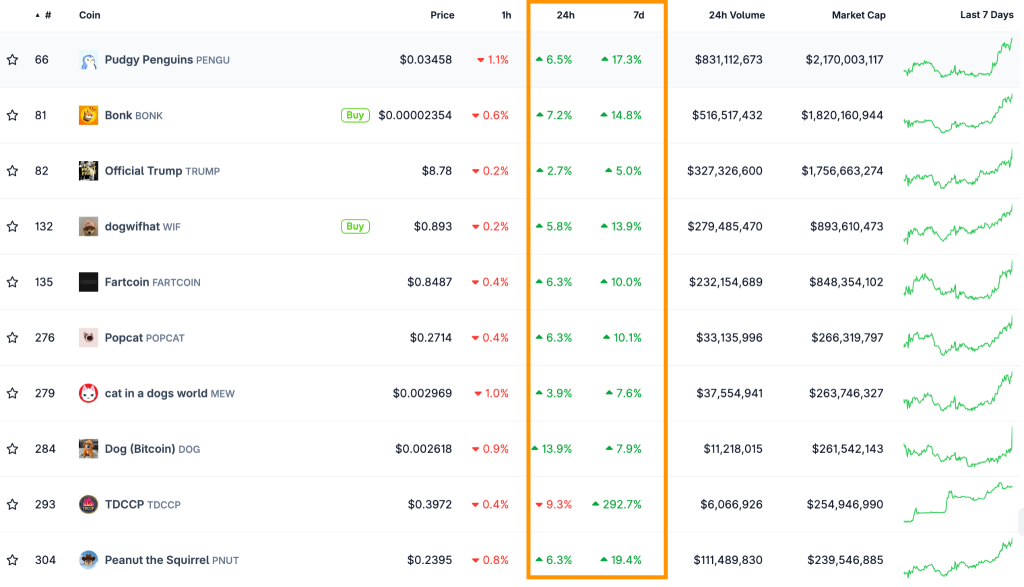The height and width of the screenshot is (587, 1024).
Task: Toggle star for Dog (Bitcoin)
Action: pyautogui.click(x=12, y=449)
